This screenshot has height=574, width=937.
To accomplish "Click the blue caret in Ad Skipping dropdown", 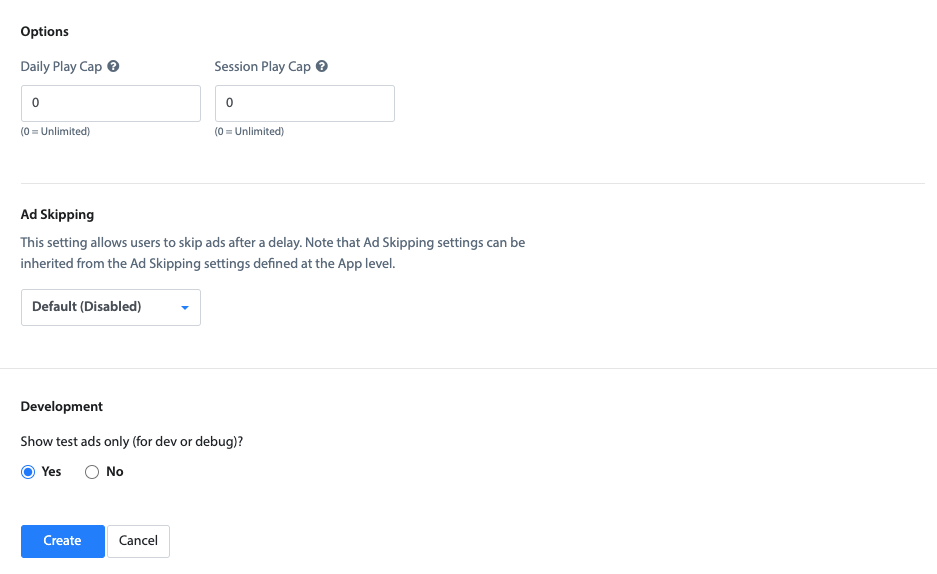I will tap(185, 308).
